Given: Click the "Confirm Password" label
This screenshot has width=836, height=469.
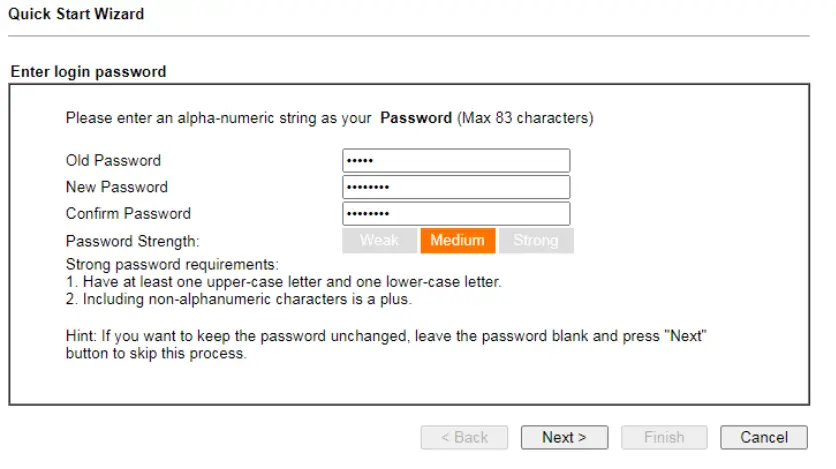Looking at the screenshot, I should pos(128,214).
